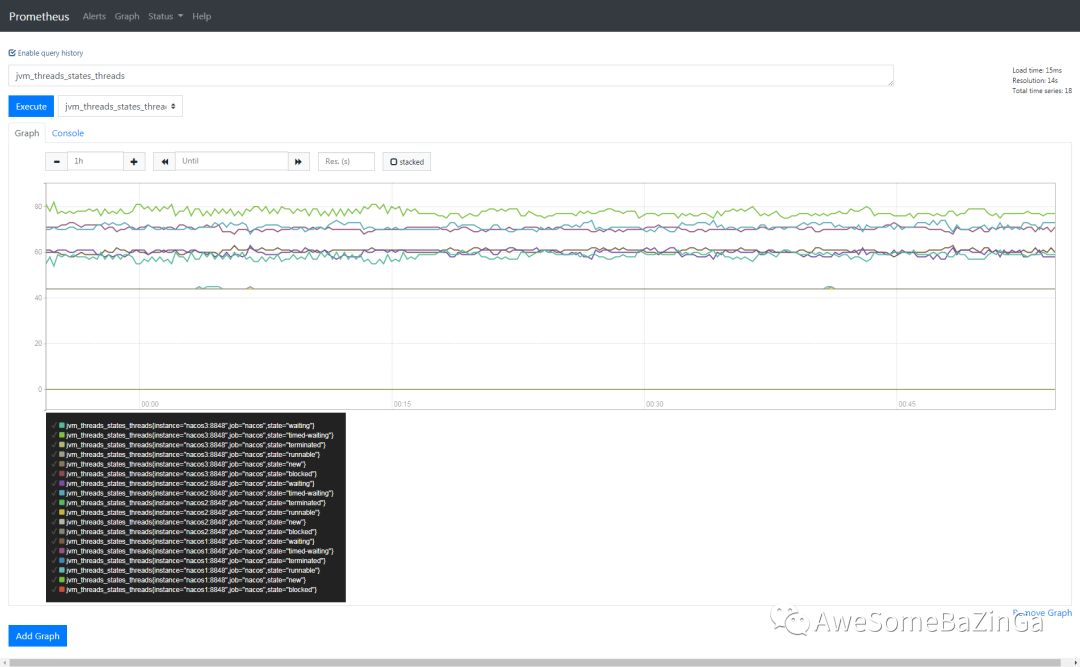Toggle nacos3 state="runnable" series checkmark

54,455
